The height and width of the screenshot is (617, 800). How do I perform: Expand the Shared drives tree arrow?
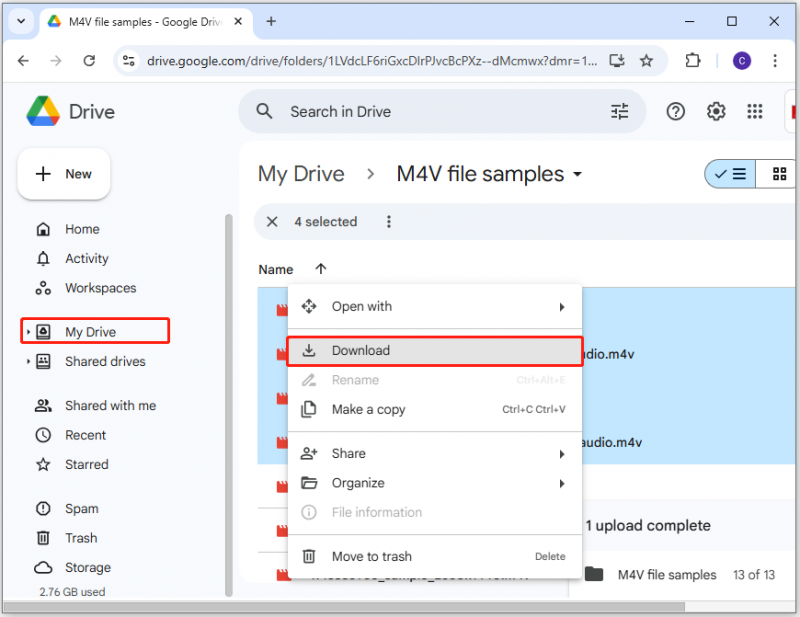(29, 361)
